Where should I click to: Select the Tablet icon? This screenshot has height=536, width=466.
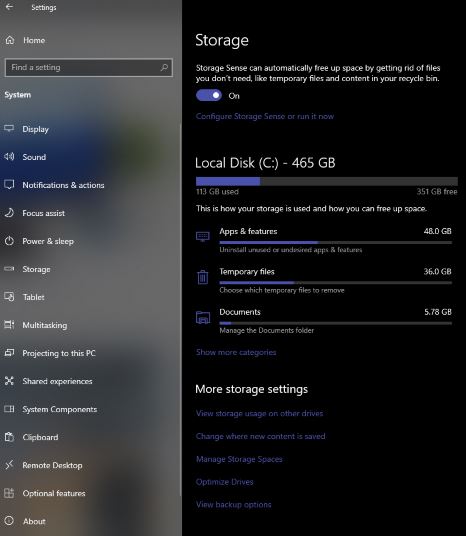point(9,297)
